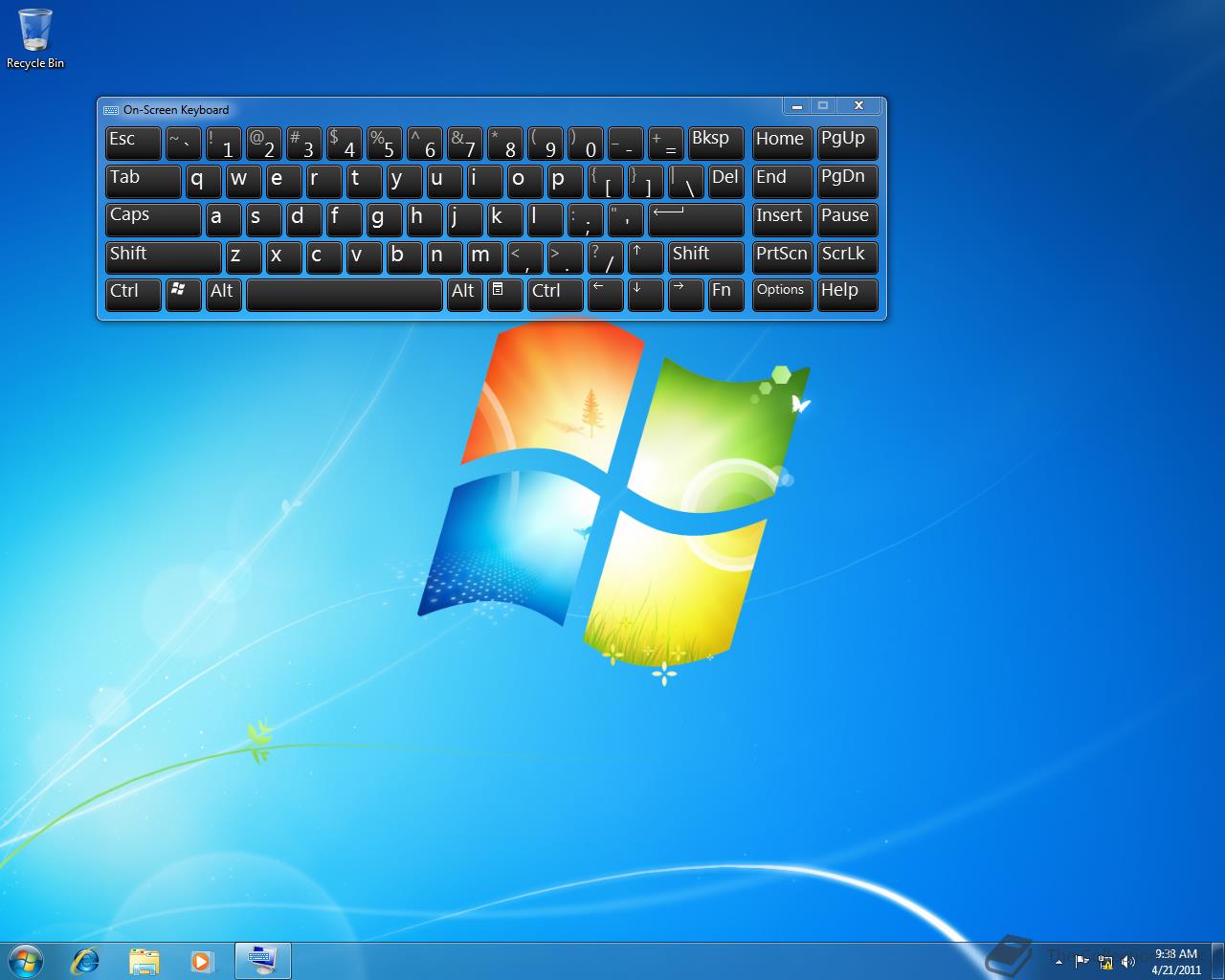Tap the context menu key on keyboard
1225x980 pixels.
[504, 295]
